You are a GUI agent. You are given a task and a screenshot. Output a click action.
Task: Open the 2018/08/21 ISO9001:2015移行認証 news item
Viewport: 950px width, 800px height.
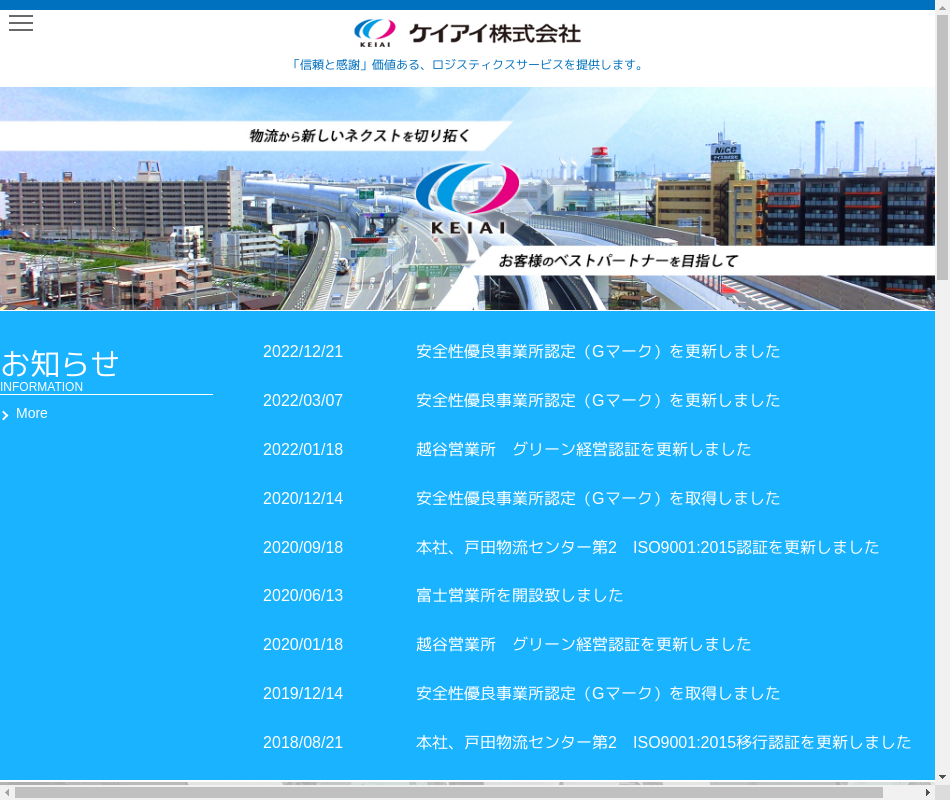click(x=663, y=743)
